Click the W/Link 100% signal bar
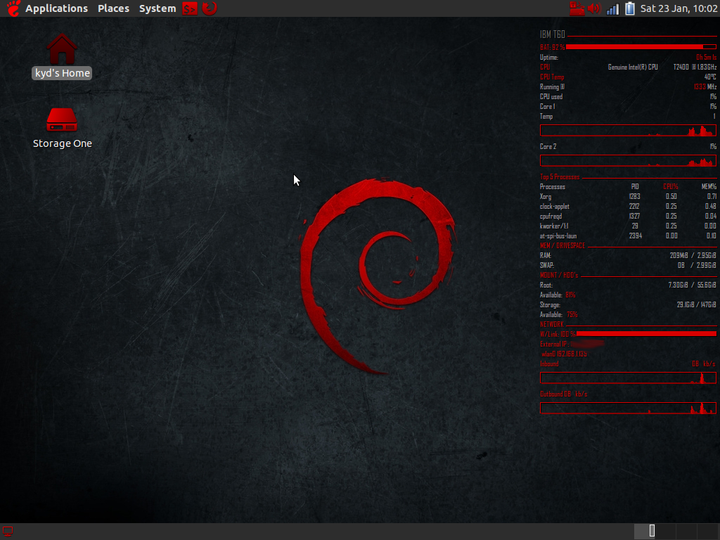The height and width of the screenshot is (540, 720). point(646,333)
